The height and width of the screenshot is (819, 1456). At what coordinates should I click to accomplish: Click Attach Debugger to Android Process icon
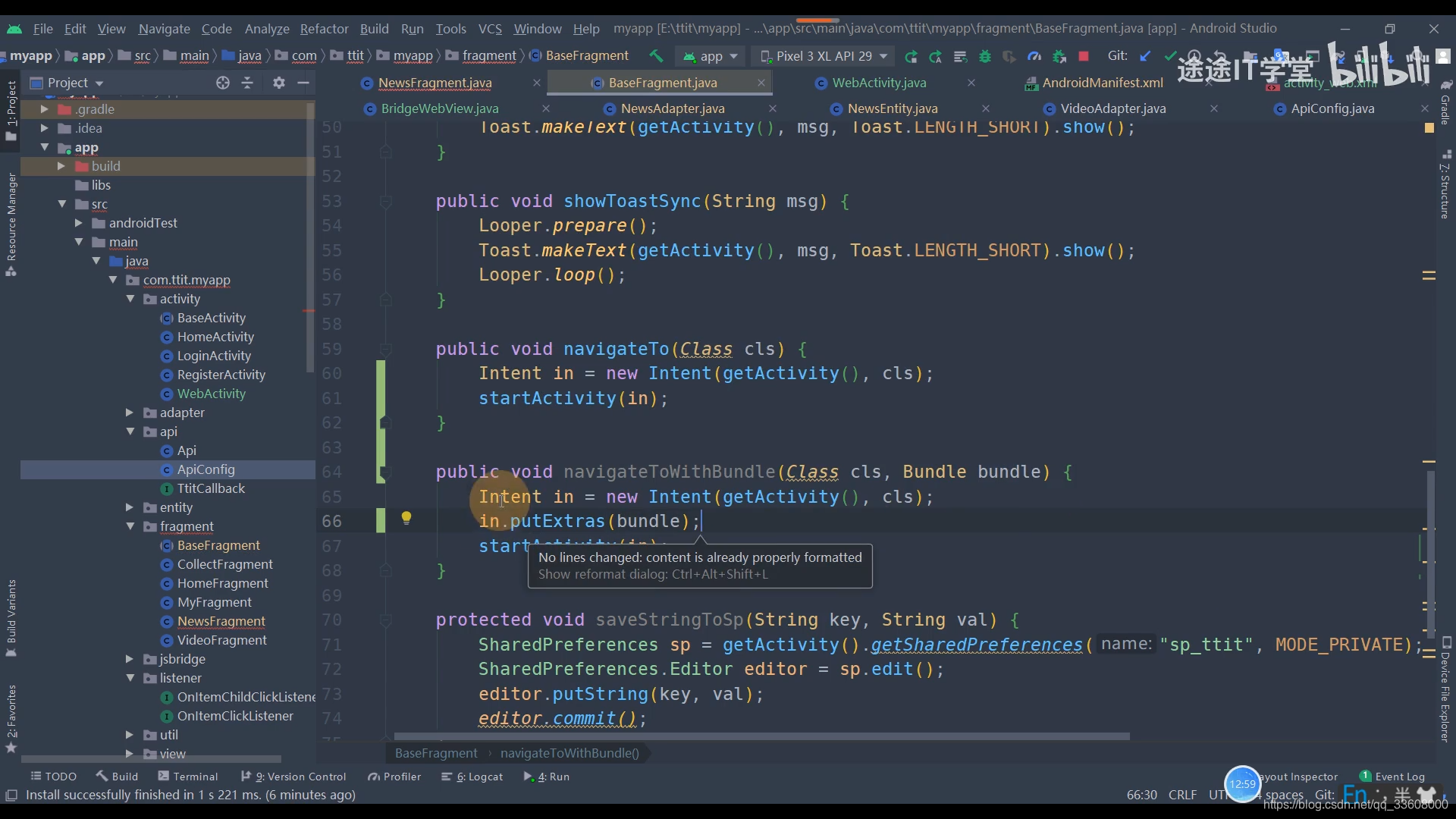(x=1059, y=56)
